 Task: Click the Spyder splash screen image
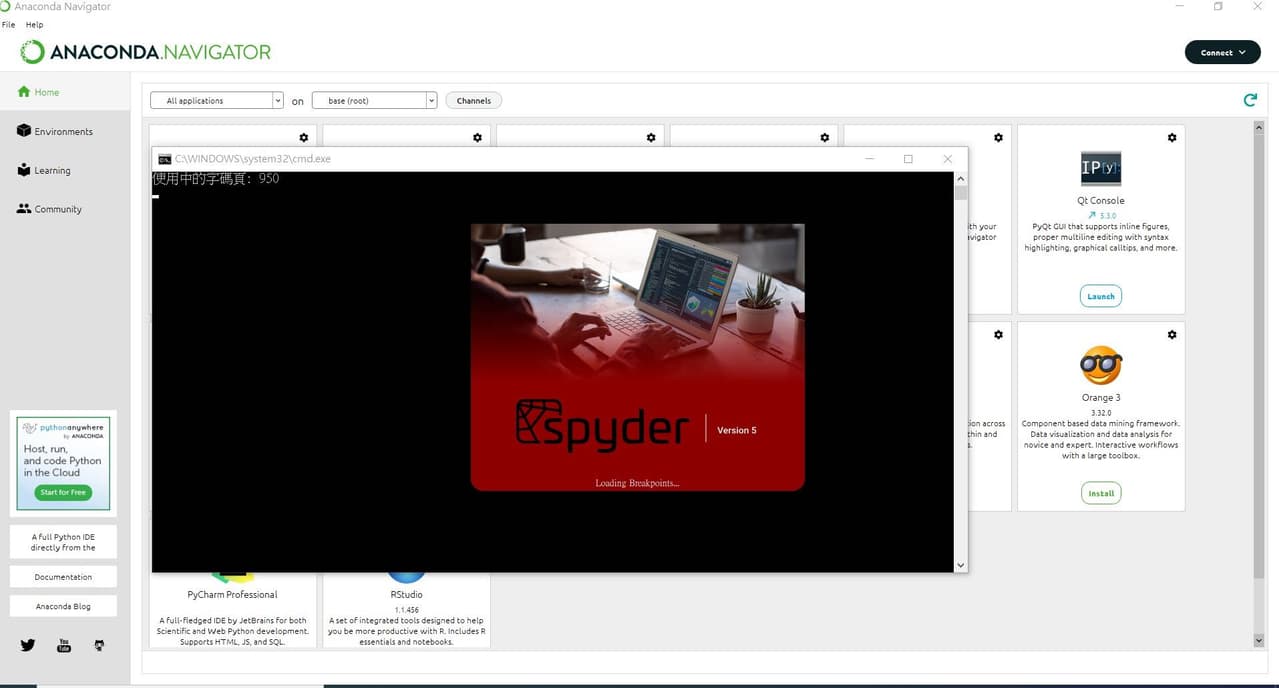point(638,357)
